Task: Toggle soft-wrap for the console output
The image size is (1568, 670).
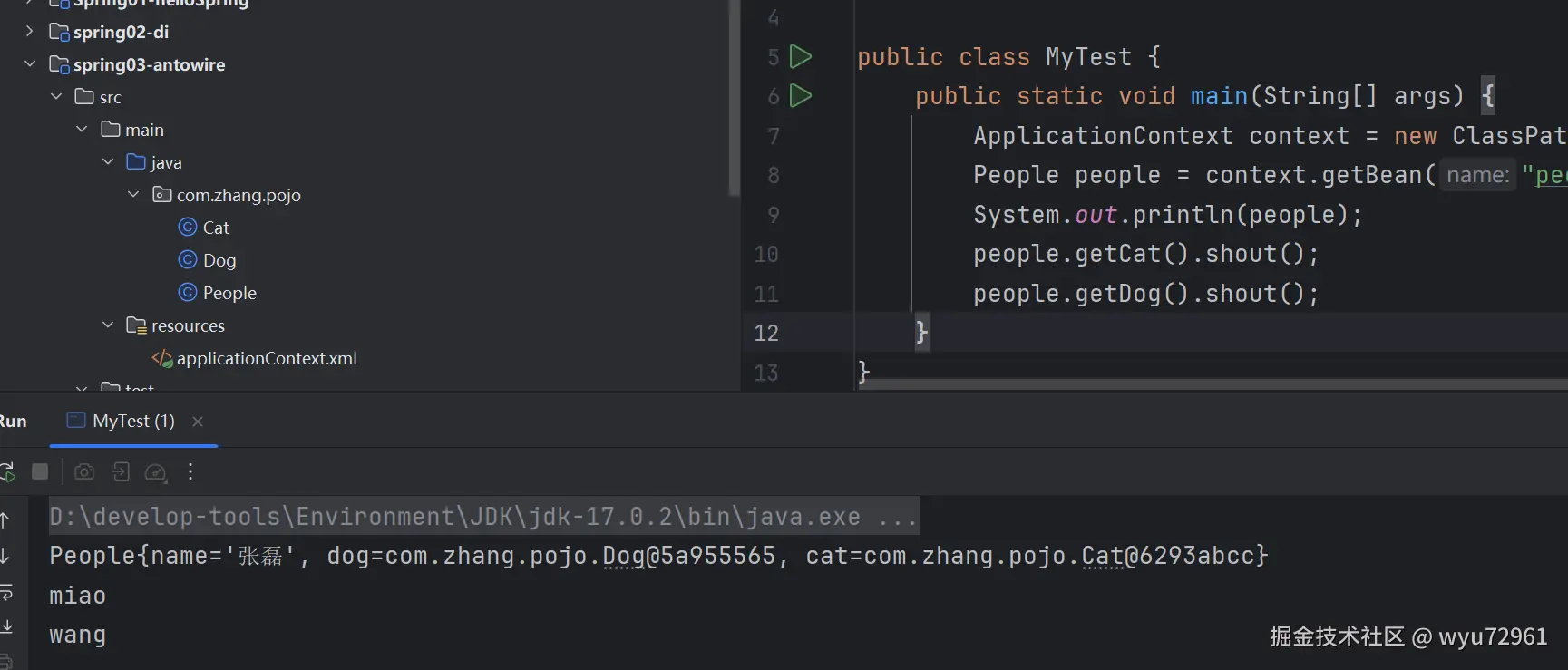Action: point(5,592)
